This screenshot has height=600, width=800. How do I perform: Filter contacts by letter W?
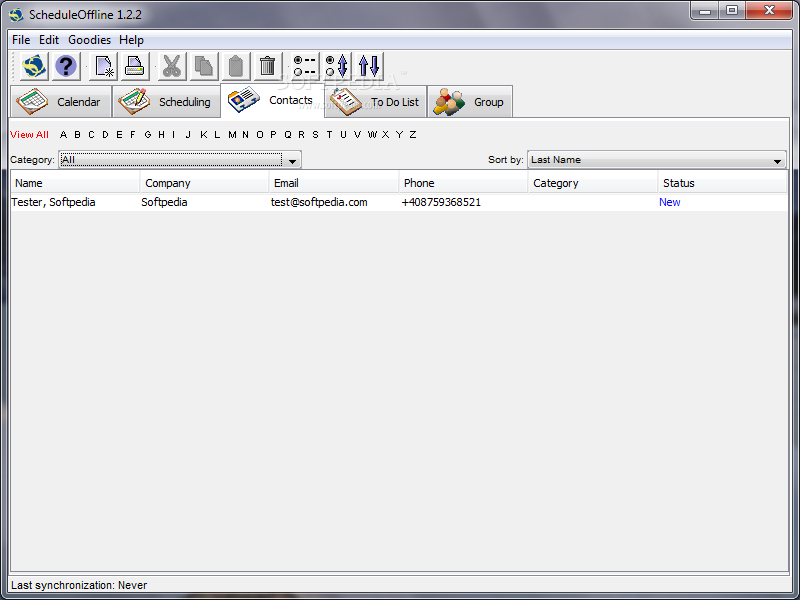coord(372,135)
